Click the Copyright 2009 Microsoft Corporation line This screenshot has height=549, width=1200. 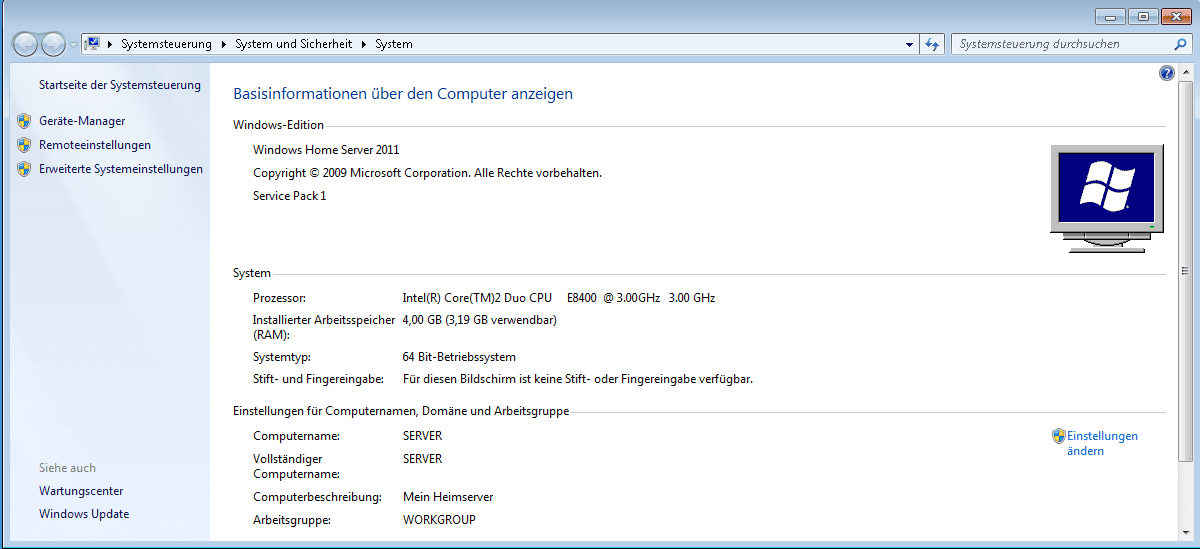(x=427, y=173)
